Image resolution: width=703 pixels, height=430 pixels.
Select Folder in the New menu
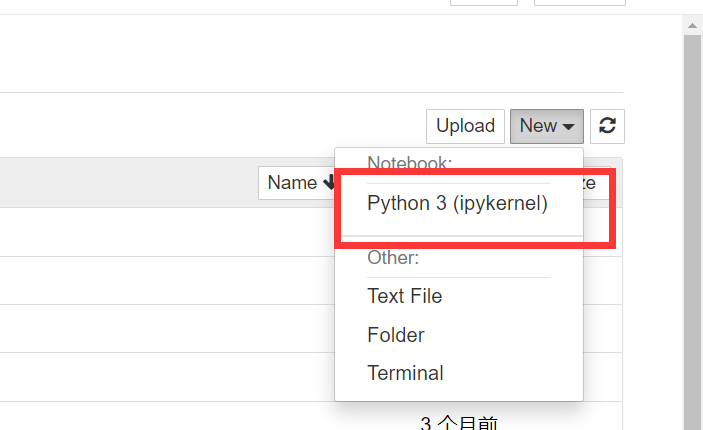pyautogui.click(x=395, y=335)
